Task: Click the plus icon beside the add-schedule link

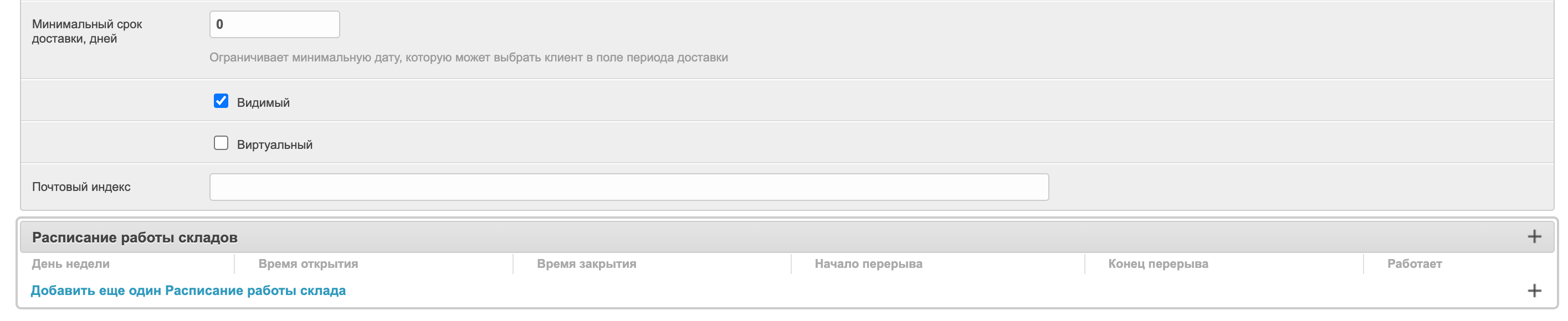Action: click(1534, 291)
